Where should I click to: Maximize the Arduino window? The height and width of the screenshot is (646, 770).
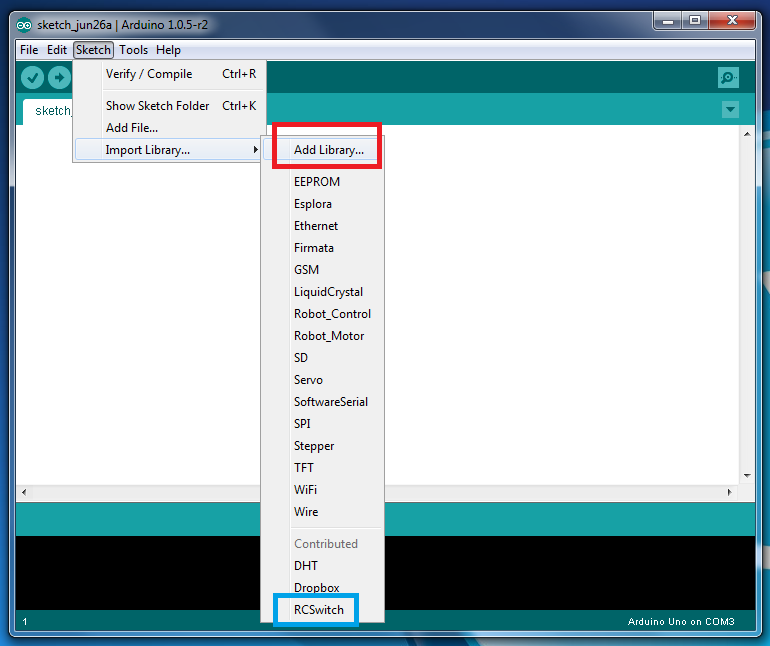(x=695, y=21)
